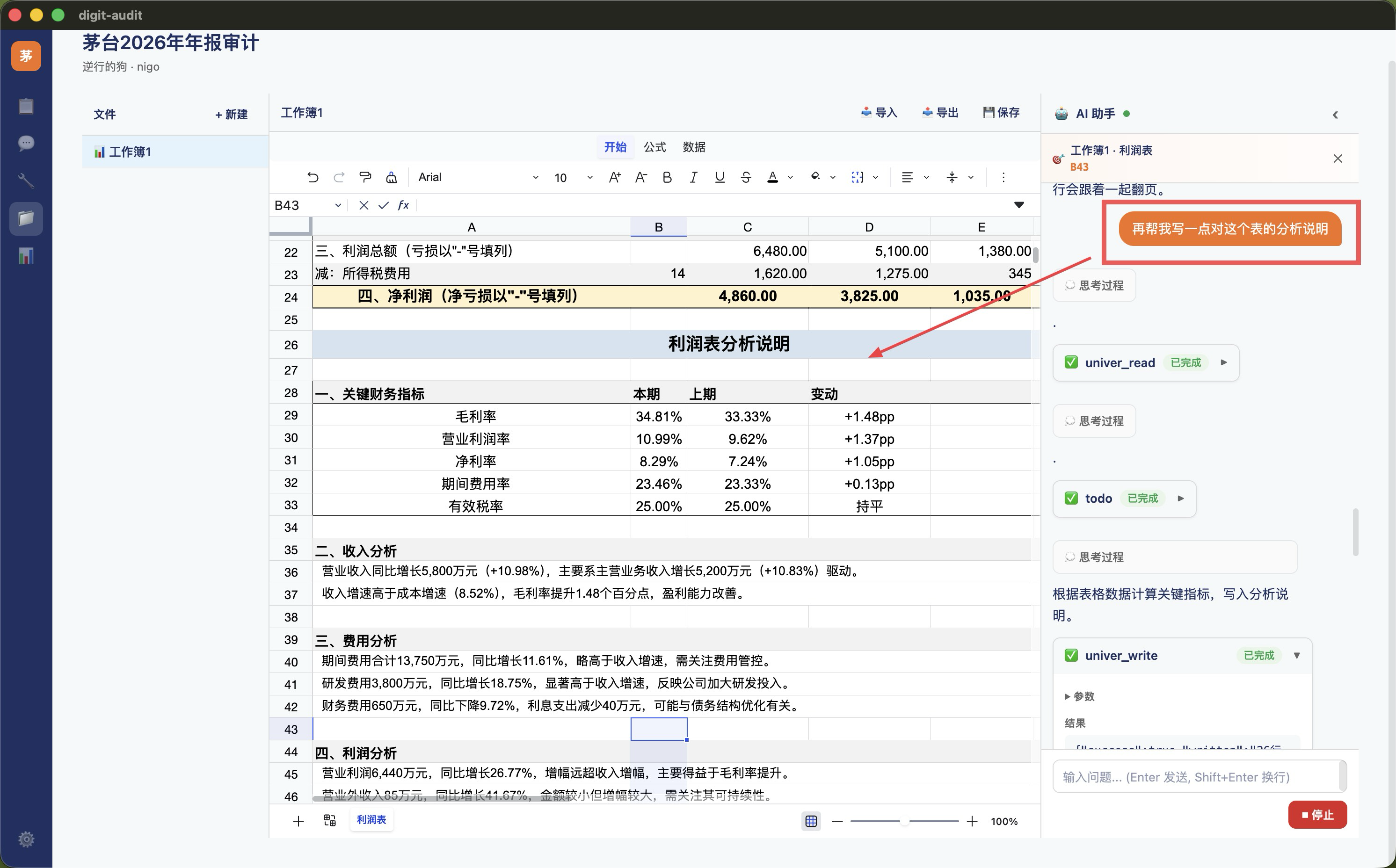This screenshot has height=868, width=1396.
Task: Open the B43 name box dropdown
Action: pos(338,205)
